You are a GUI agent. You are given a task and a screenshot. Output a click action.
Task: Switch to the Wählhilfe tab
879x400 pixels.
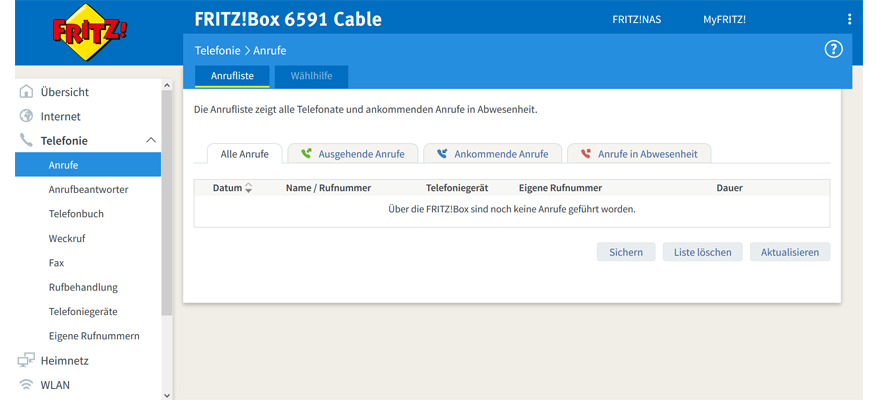[311, 76]
